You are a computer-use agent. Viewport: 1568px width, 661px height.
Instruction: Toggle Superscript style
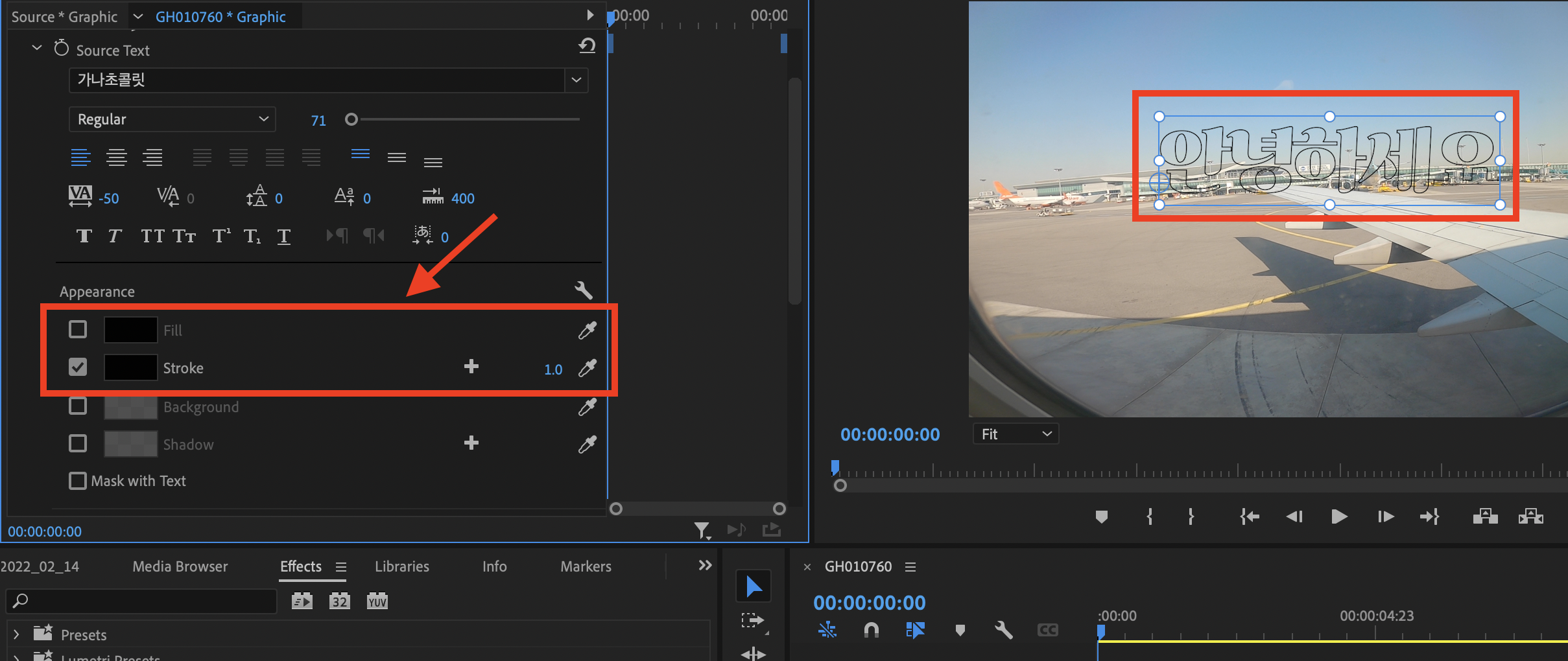[x=221, y=236]
